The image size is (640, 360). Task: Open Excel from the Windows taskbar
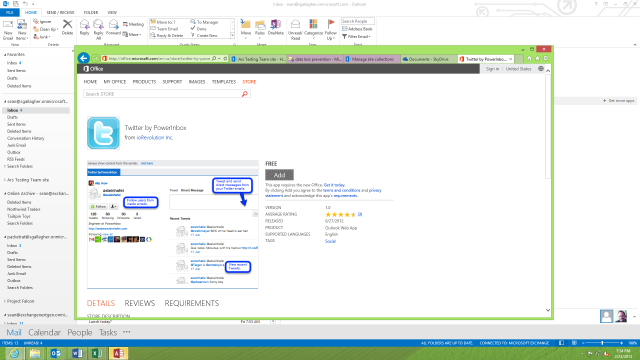97,353
